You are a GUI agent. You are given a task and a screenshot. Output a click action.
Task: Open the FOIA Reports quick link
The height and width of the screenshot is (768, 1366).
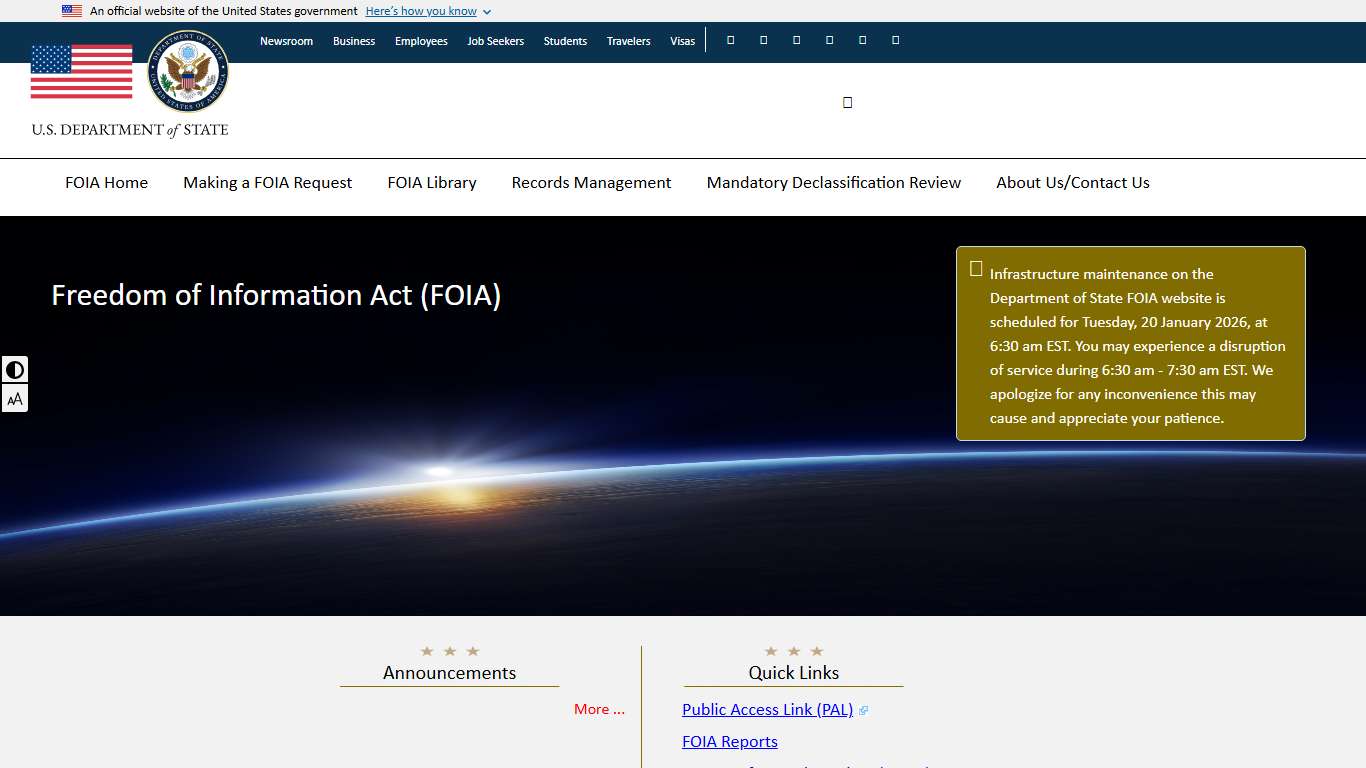730,741
